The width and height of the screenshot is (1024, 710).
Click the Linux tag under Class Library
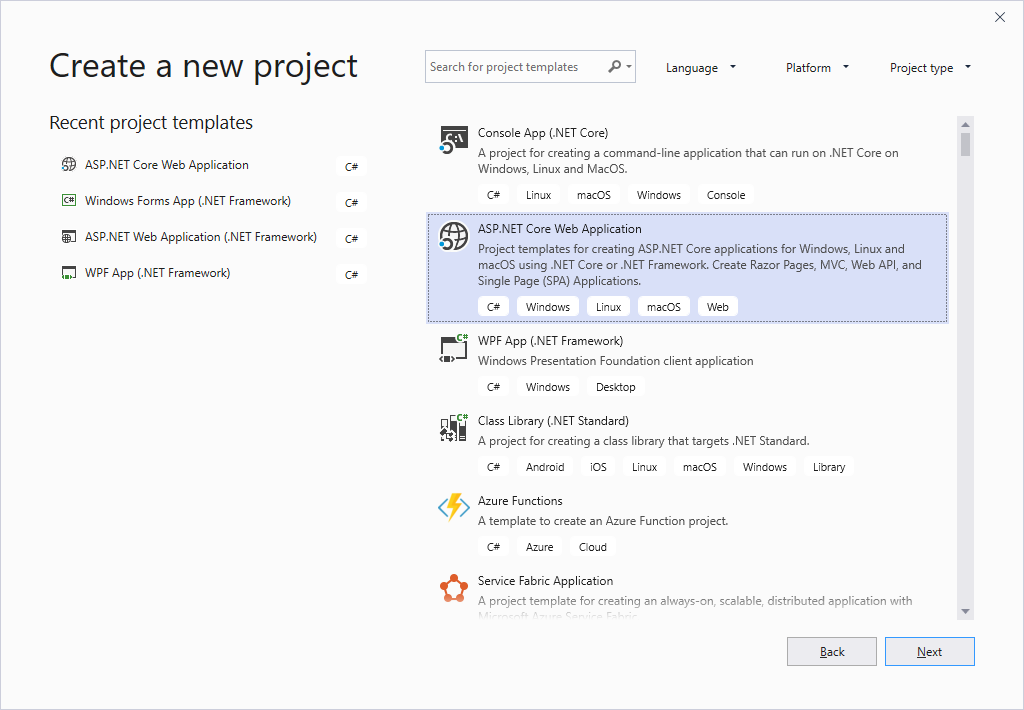644,467
